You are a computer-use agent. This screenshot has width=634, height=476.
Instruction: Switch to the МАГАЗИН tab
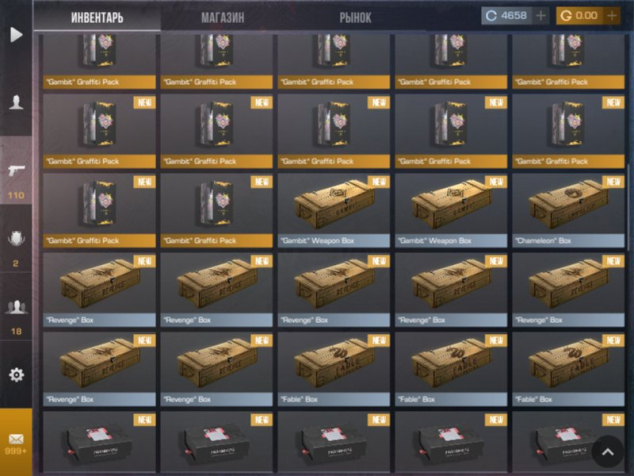click(223, 18)
